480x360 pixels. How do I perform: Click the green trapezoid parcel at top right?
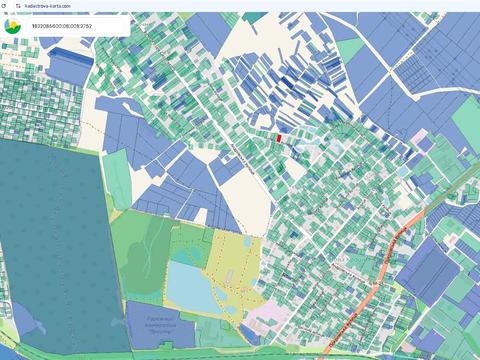click(x=350, y=49)
